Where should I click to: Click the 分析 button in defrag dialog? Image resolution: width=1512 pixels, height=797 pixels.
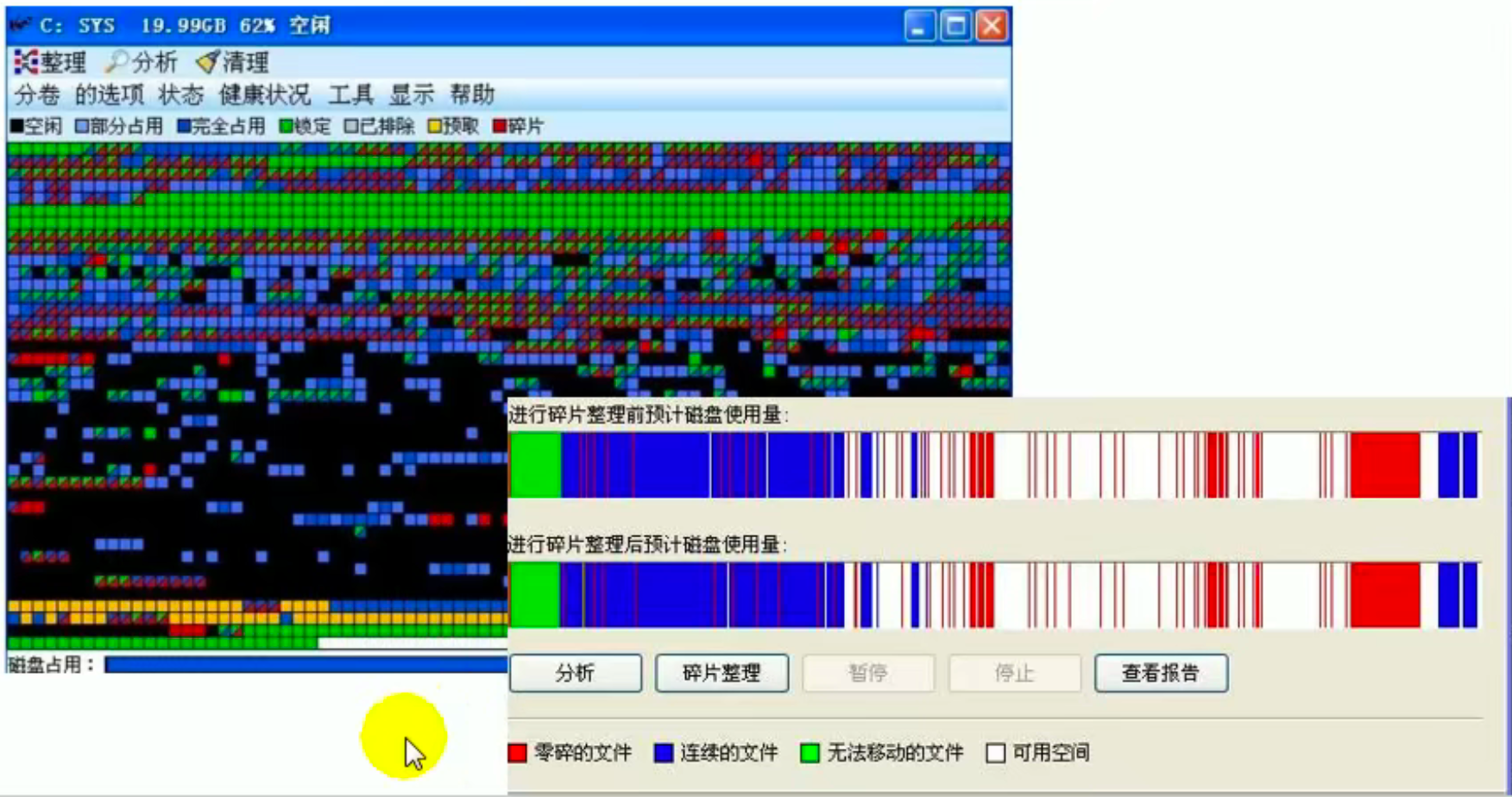(x=576, y=673)
